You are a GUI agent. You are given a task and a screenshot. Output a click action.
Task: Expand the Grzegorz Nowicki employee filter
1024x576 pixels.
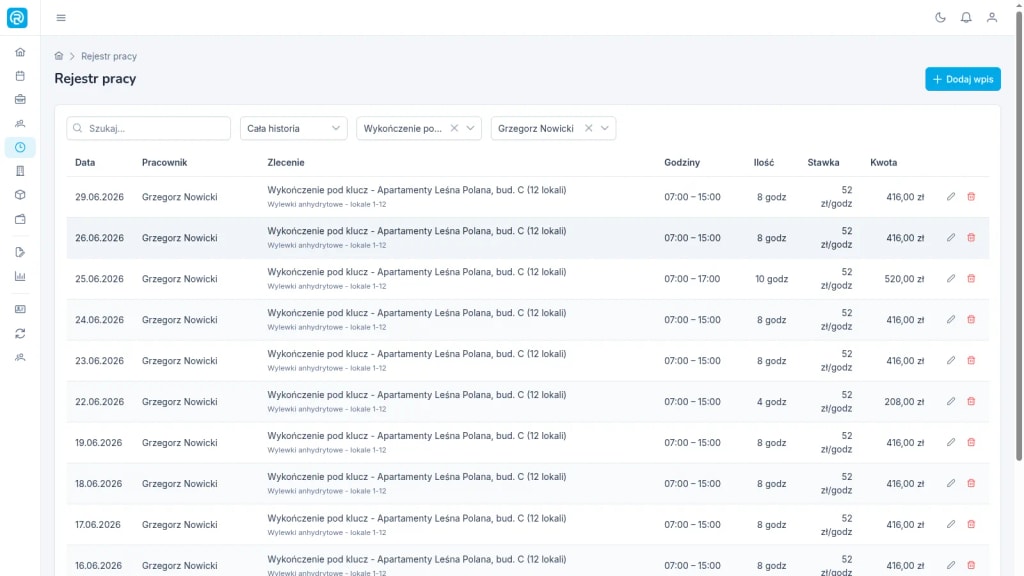pyautogui.click(x=605, y=128)
